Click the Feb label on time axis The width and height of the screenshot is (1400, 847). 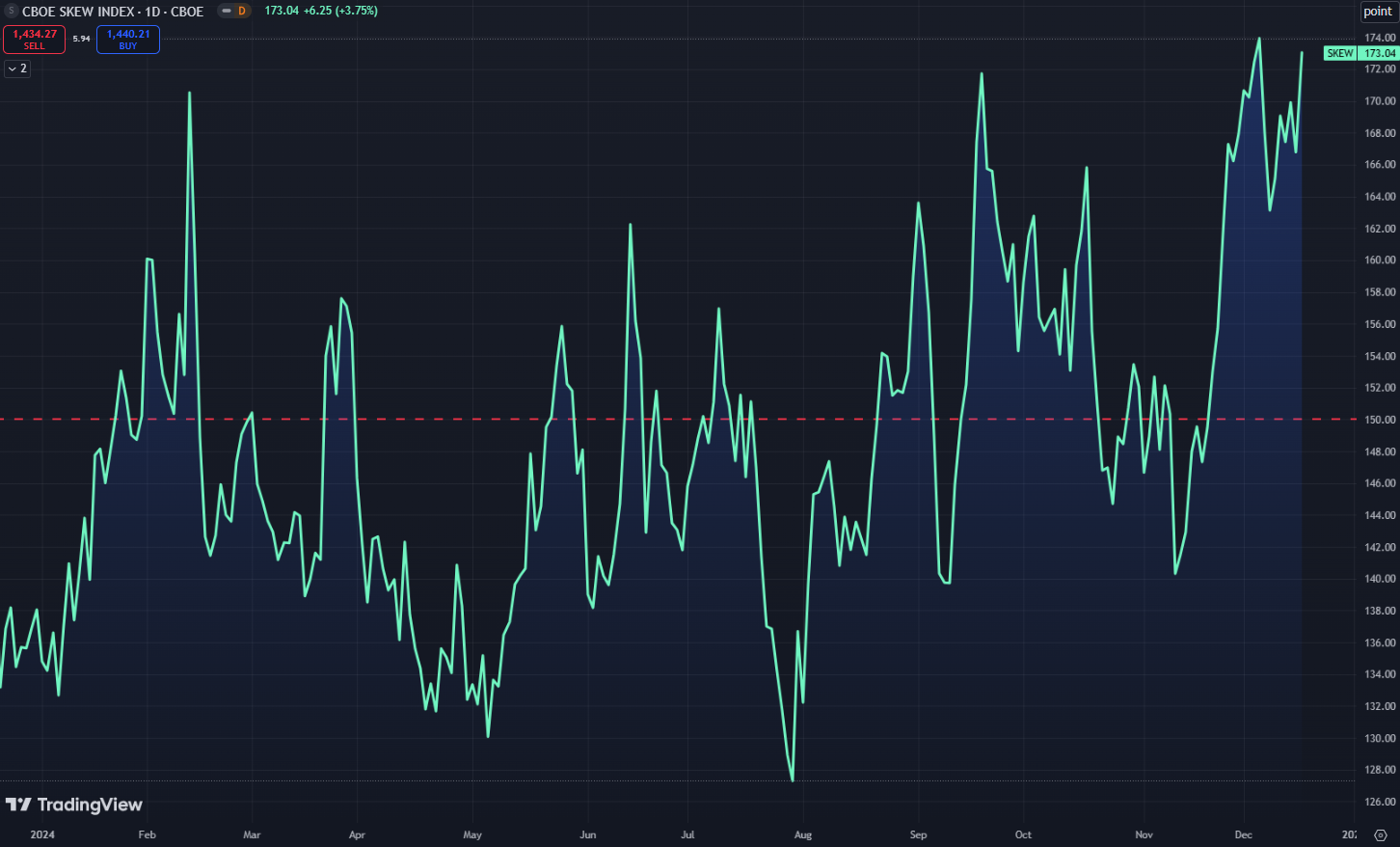147,835
